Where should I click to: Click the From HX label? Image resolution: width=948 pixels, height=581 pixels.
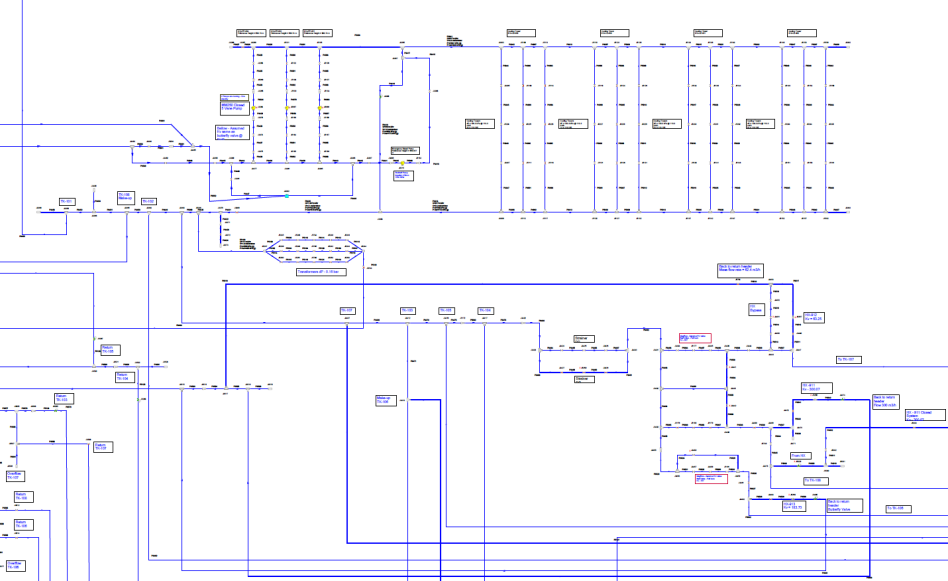click(799, 455)
